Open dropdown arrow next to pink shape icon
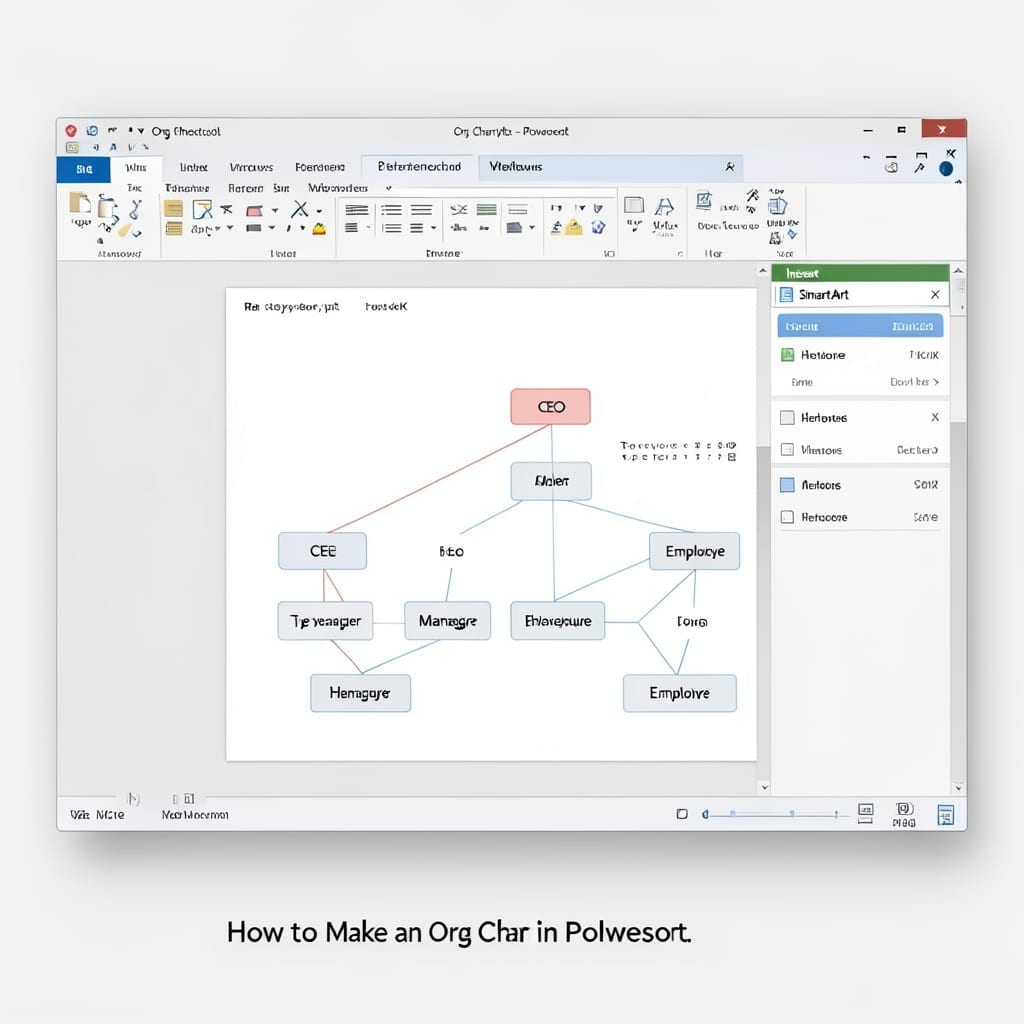The image size is (1024, 1024). [x=275, y=210]
